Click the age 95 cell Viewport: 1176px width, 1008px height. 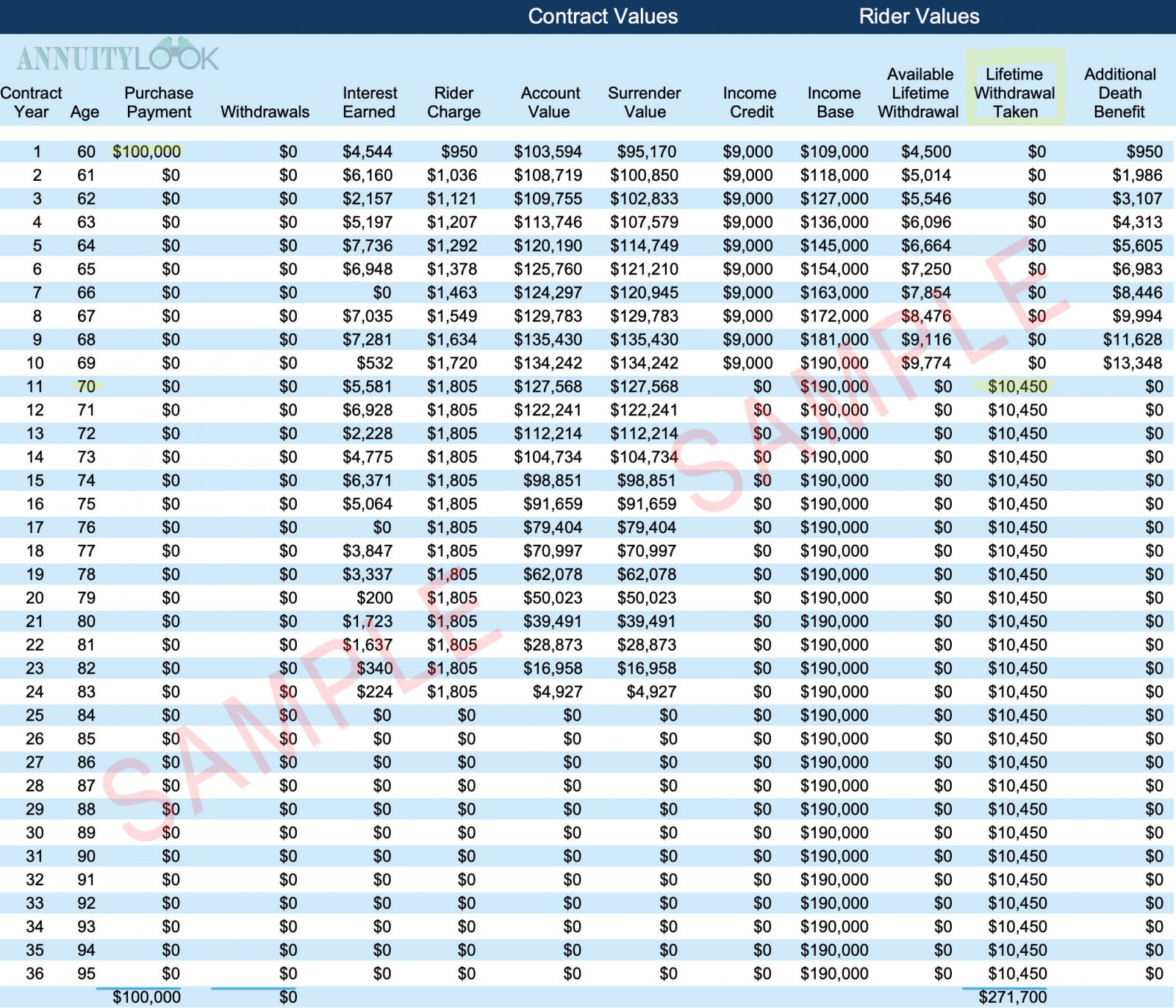point(87,973)
